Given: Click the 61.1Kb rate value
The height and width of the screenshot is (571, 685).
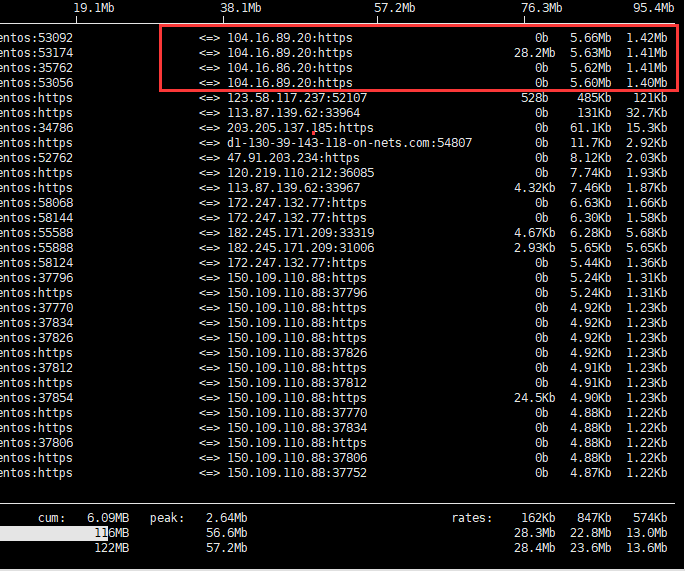Looking at the screenshot, I should pyautogui.click(x=590, y=128).
